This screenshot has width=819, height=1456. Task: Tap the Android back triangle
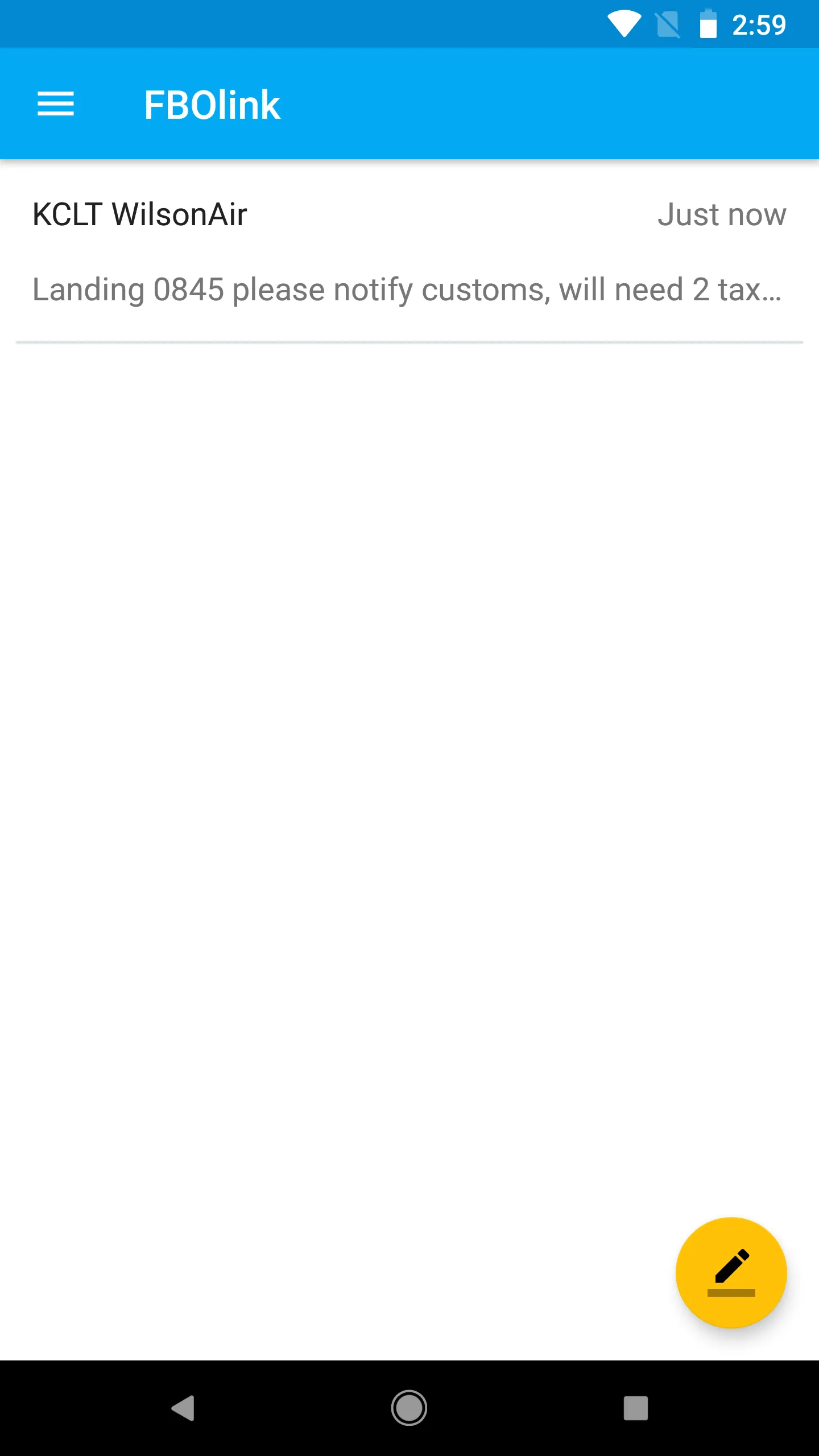tap(183, 1408)
